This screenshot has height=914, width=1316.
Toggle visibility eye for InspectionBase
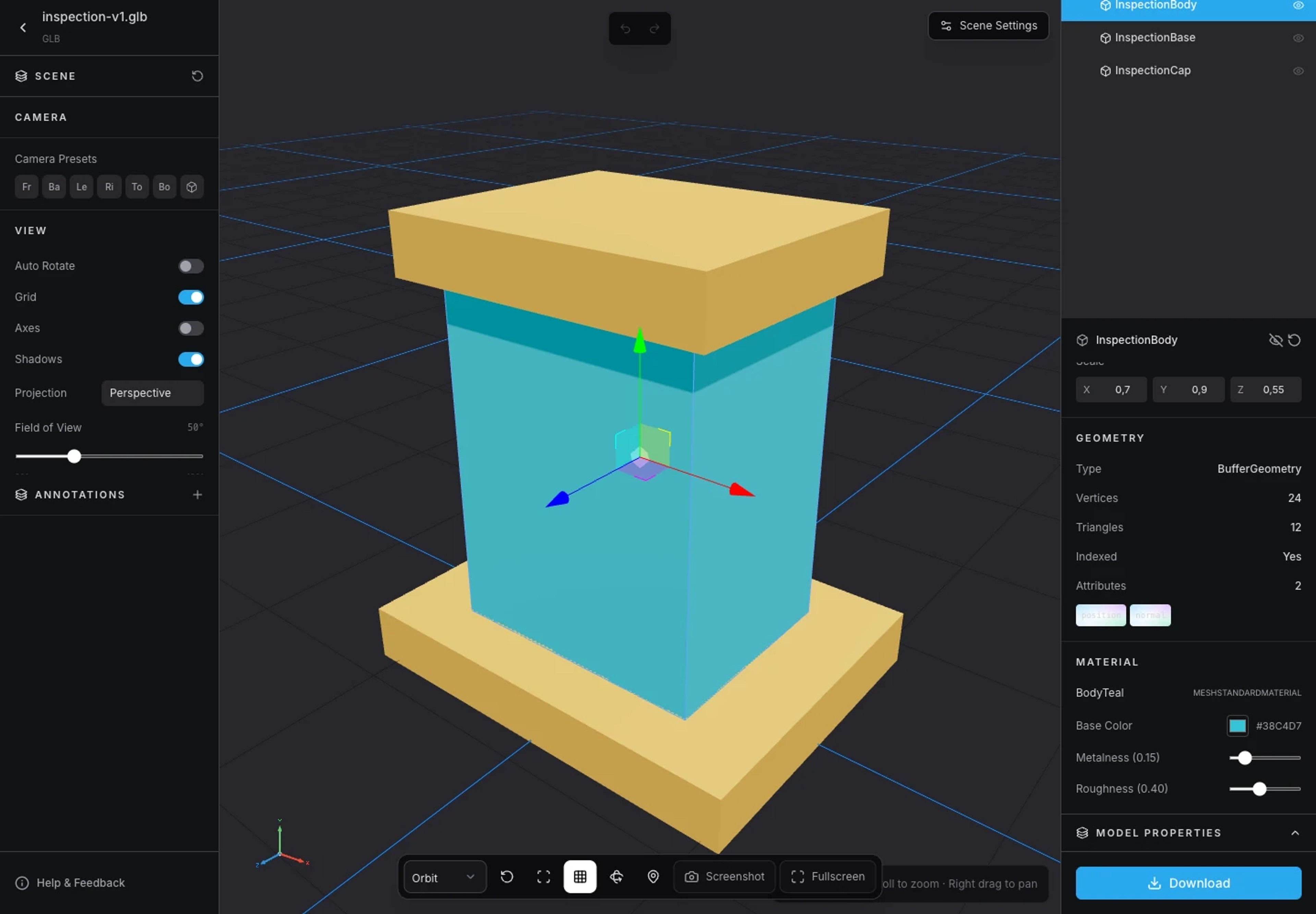click(x=1298, y=38)
